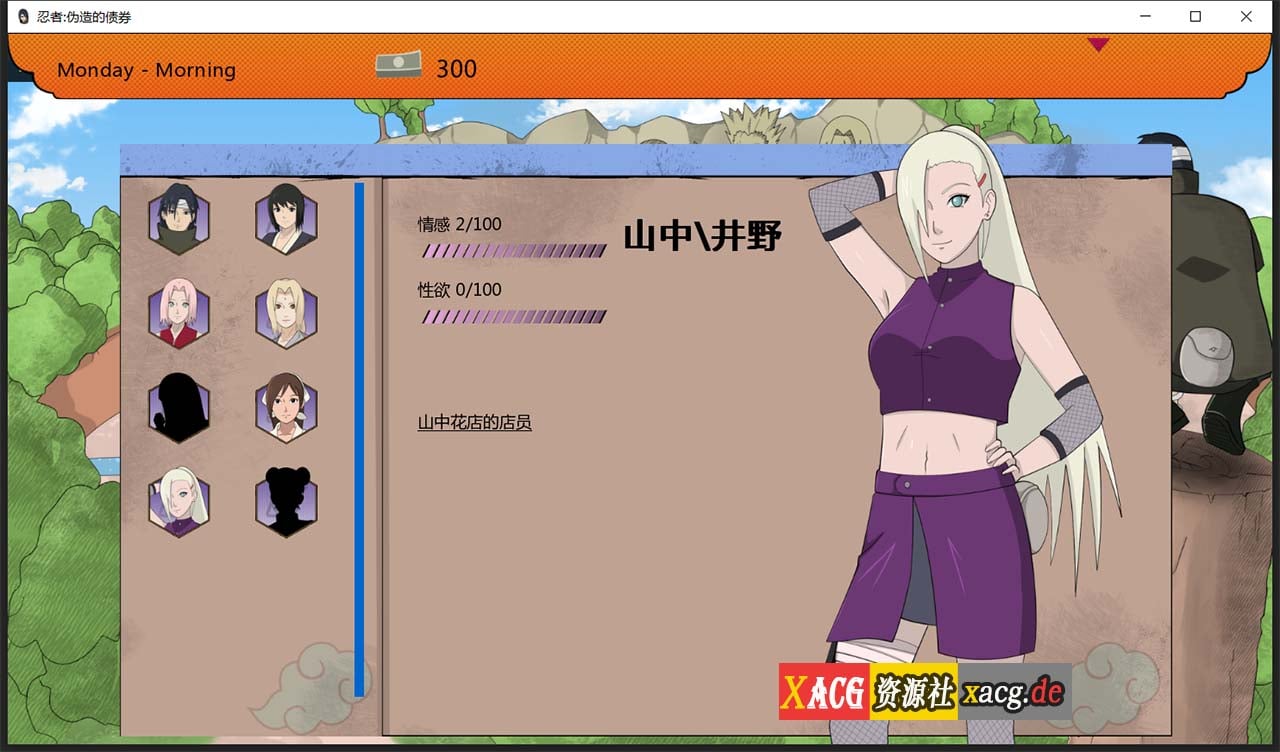1280x752 pixels.
Task: Click the 情感 affection progress bar
Action: click(515, 251)
